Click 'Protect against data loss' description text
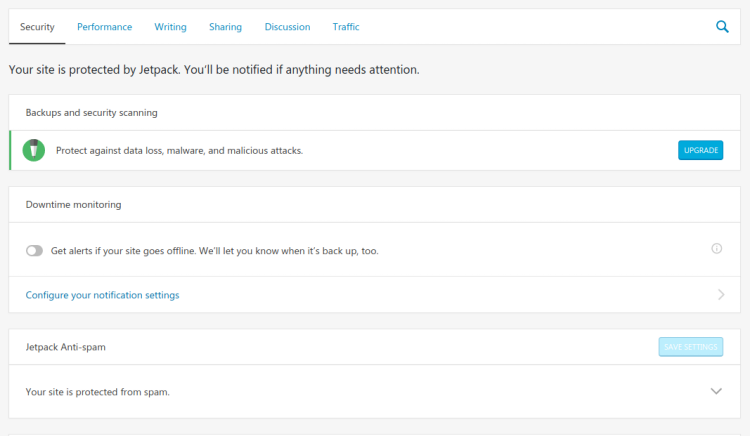Image resolution: width=750 pixels, height=436 pixels. (x=179, y=151)
